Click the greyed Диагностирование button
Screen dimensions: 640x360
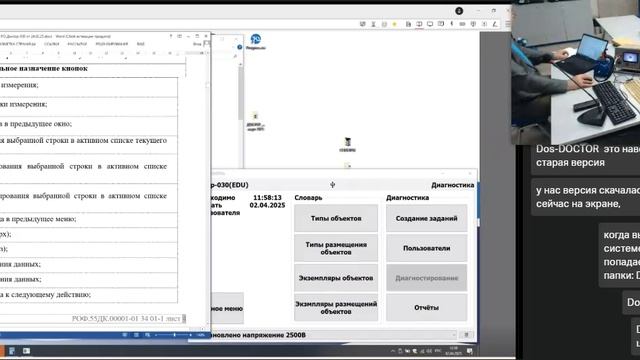pos(427,278)
